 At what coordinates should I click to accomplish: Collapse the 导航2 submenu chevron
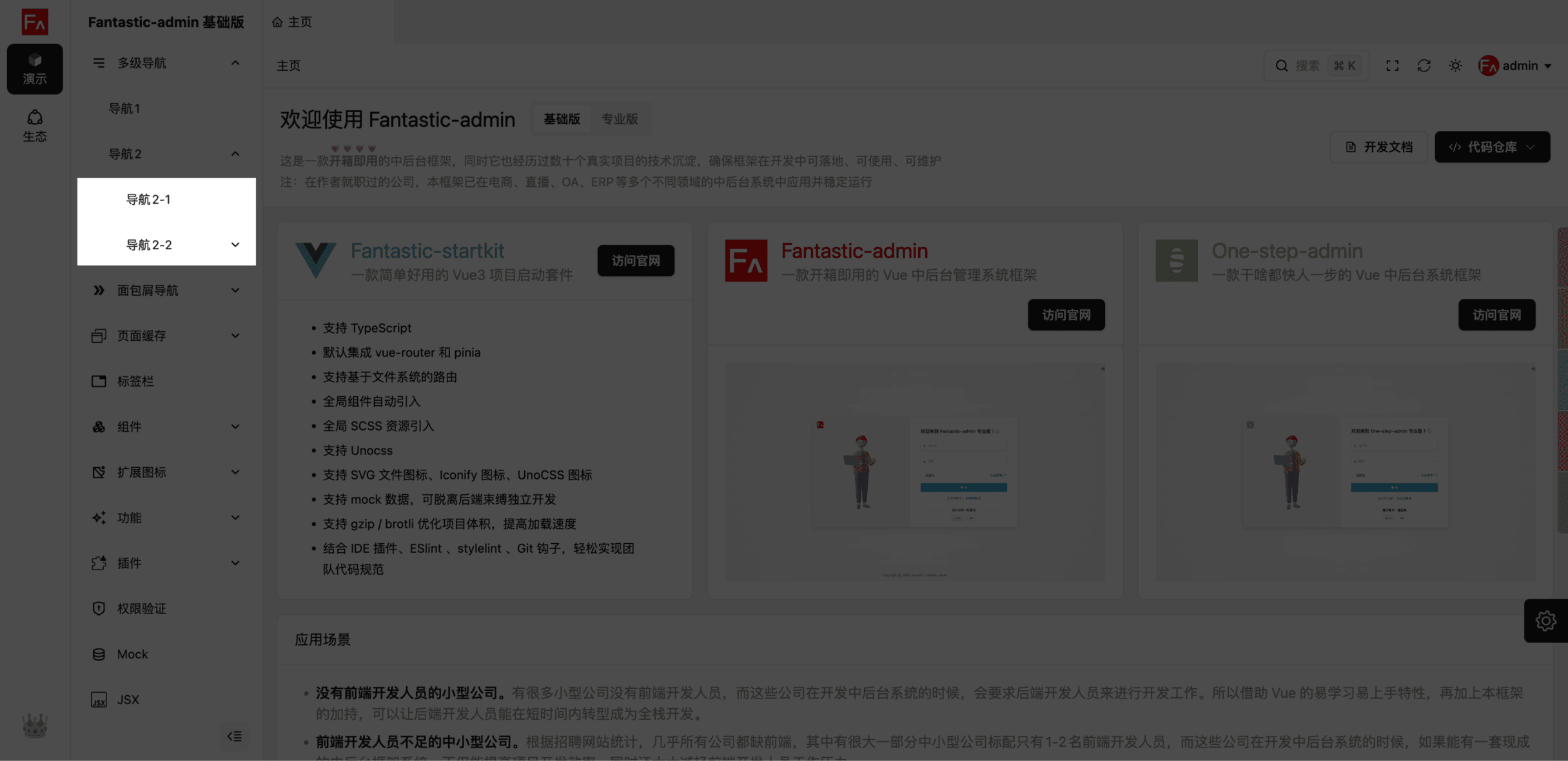click(235, 154)
